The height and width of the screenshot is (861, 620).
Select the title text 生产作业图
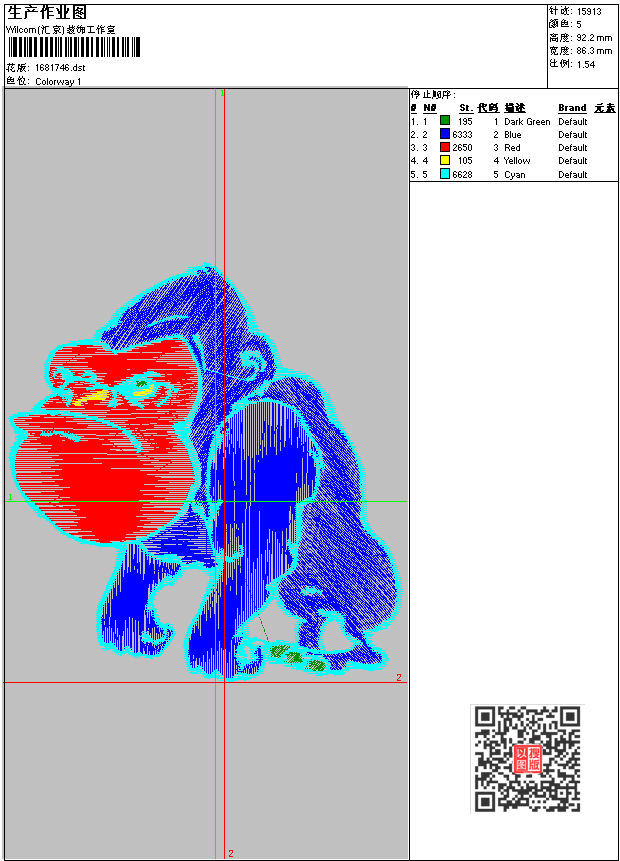click(47, 13)
